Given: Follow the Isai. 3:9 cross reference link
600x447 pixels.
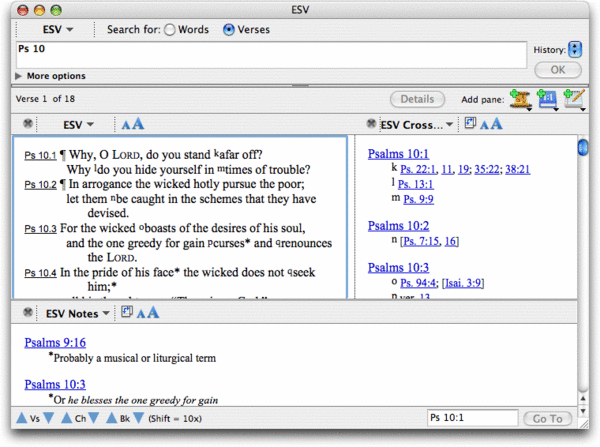Looking at the screenshot, I should point(463,283).
